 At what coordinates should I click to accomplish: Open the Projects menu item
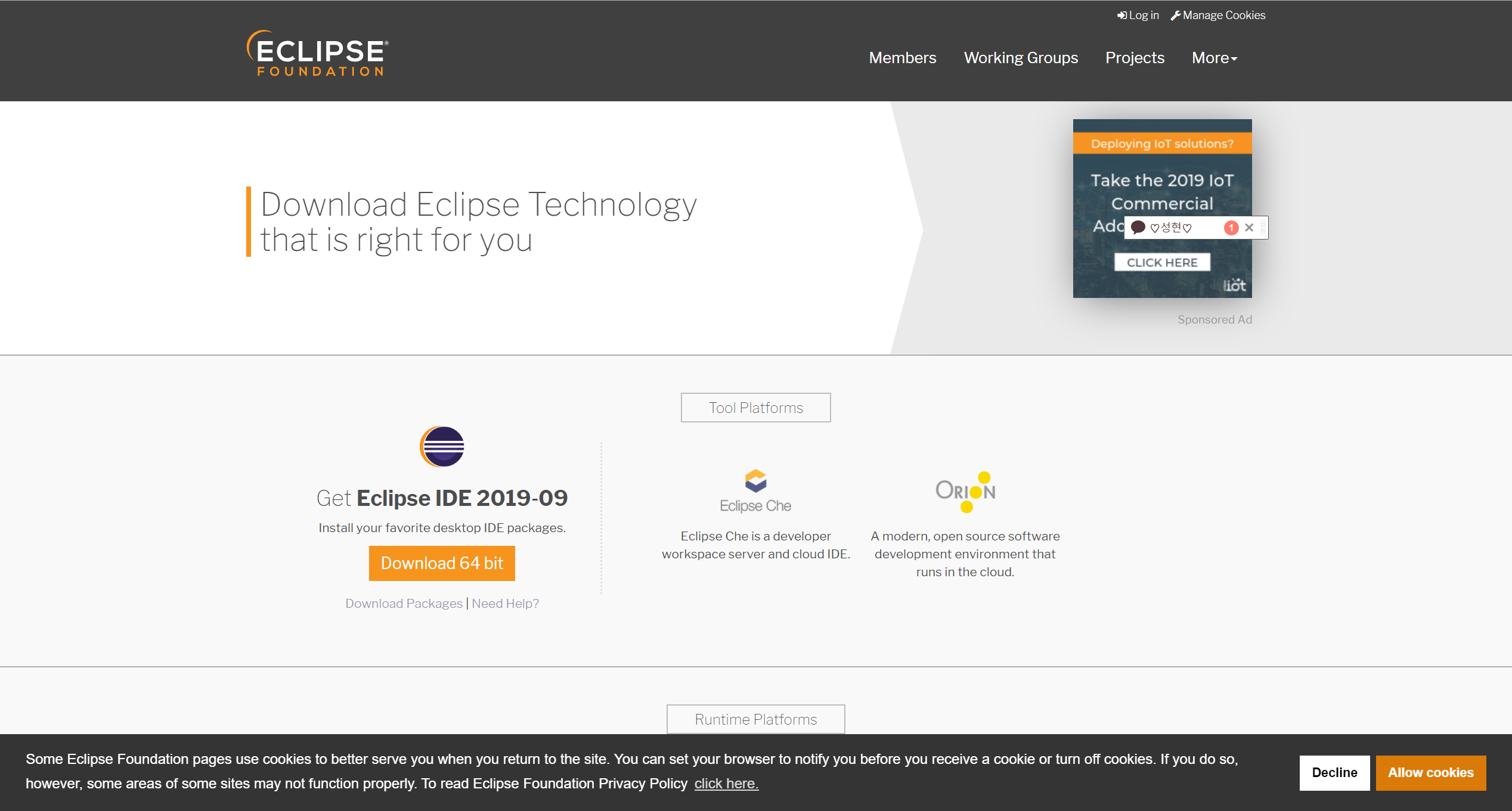[x=1135, y=58]
